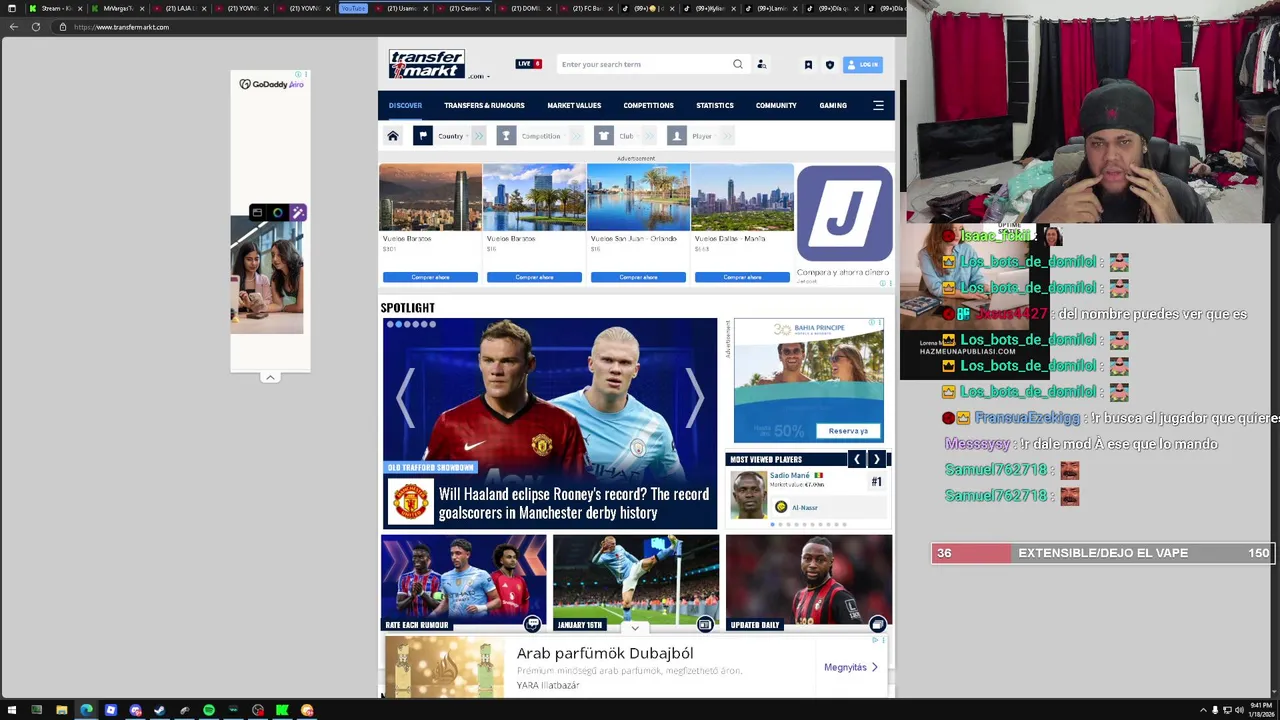
Task: Click 'Megnyitás' on the bottom ad
Action: coord(851,667)
